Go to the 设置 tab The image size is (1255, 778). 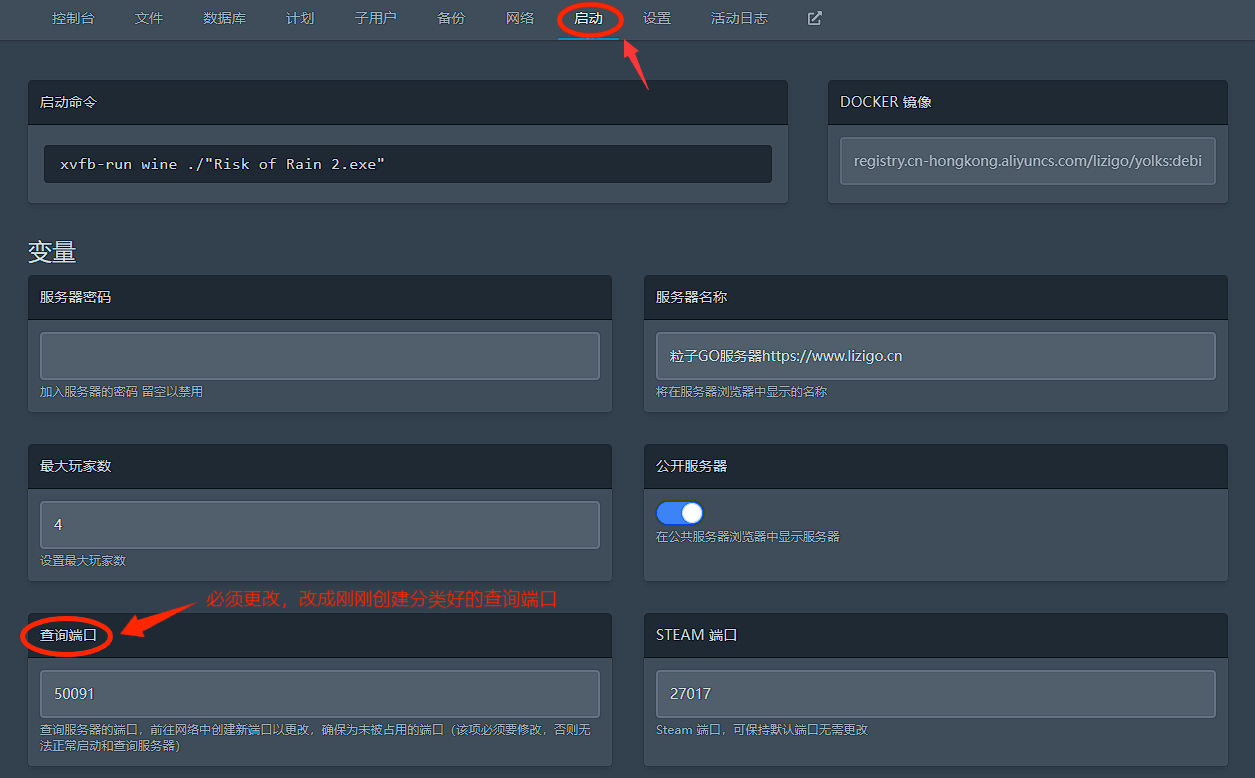tap(657, 18)
